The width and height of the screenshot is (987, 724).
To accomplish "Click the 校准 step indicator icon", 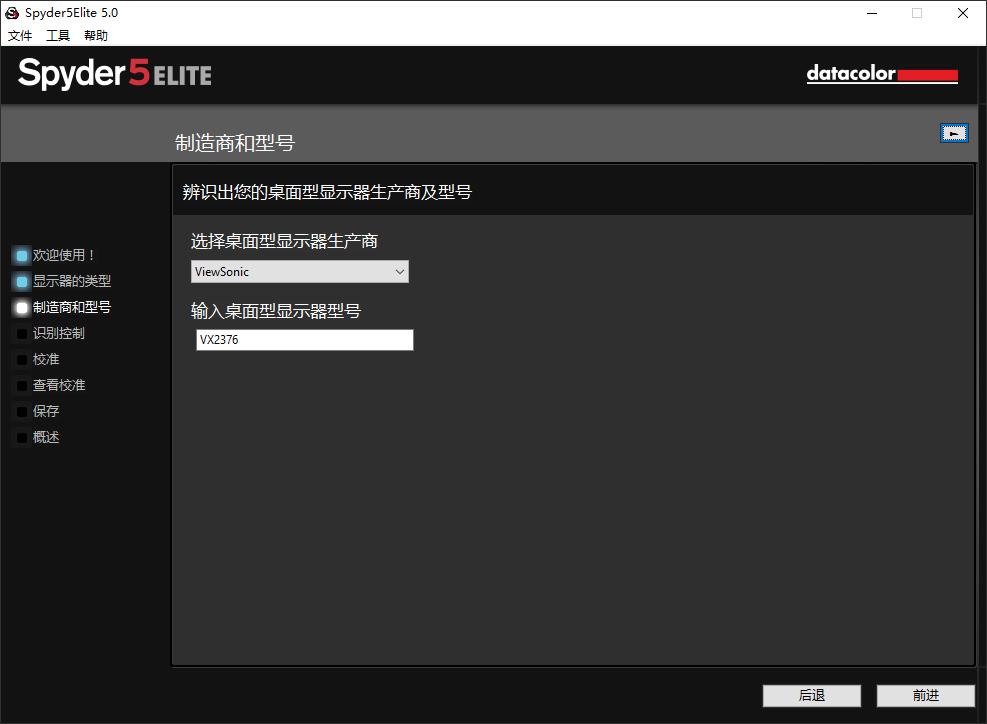I will point(22,360).
